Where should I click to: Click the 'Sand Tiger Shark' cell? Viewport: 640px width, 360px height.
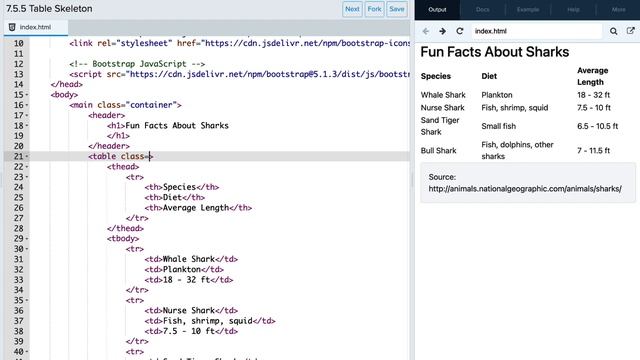pyautogui.click(x=440, y=126)
